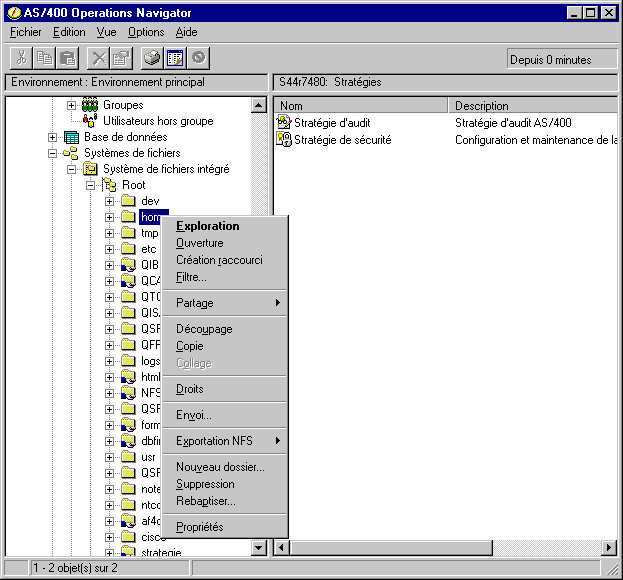Expand the etc folder node
This screenshot has width=623, height=580.
(109, 249)
